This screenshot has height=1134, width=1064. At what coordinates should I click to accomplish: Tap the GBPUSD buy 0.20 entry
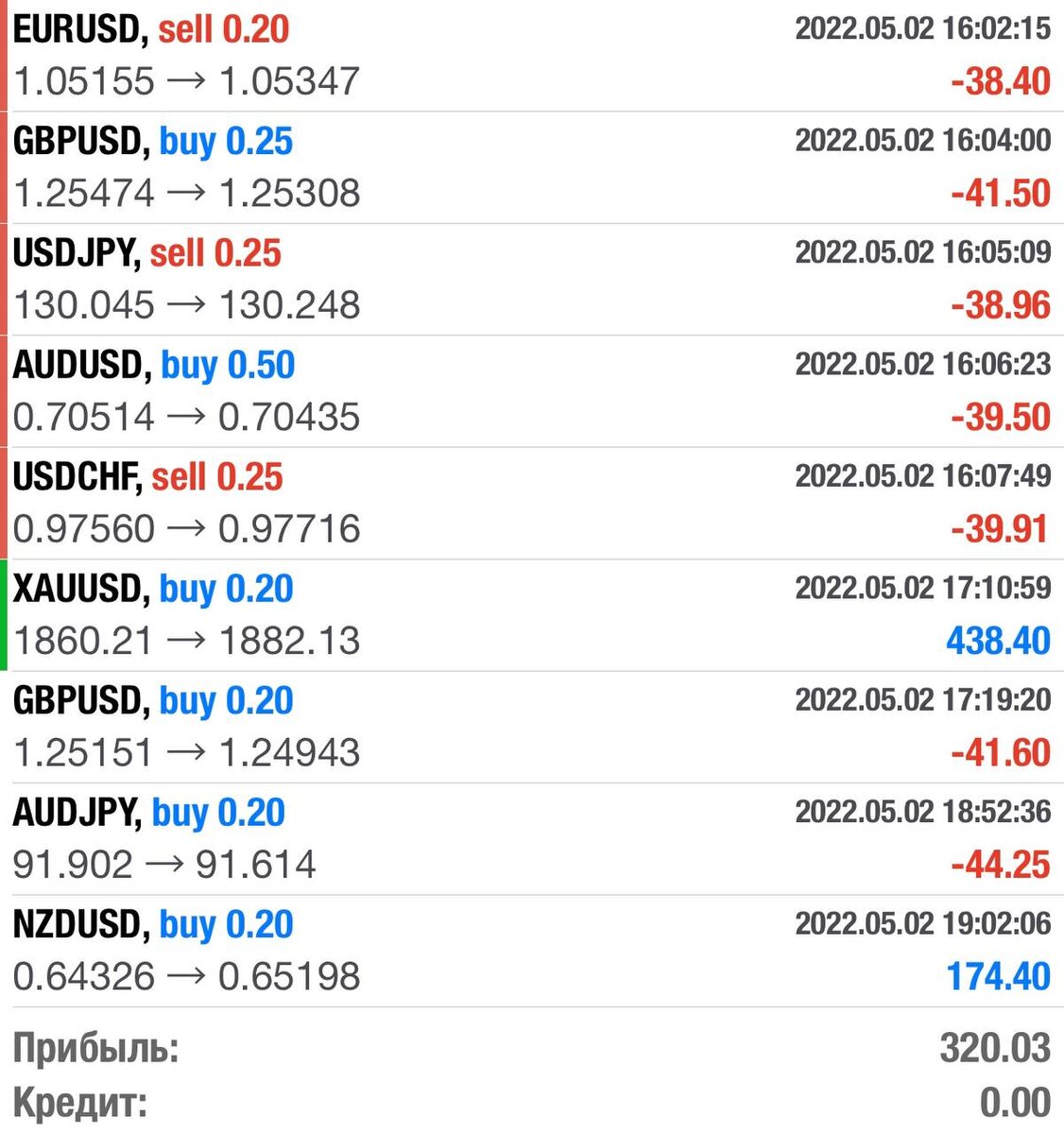click(532, 727)
